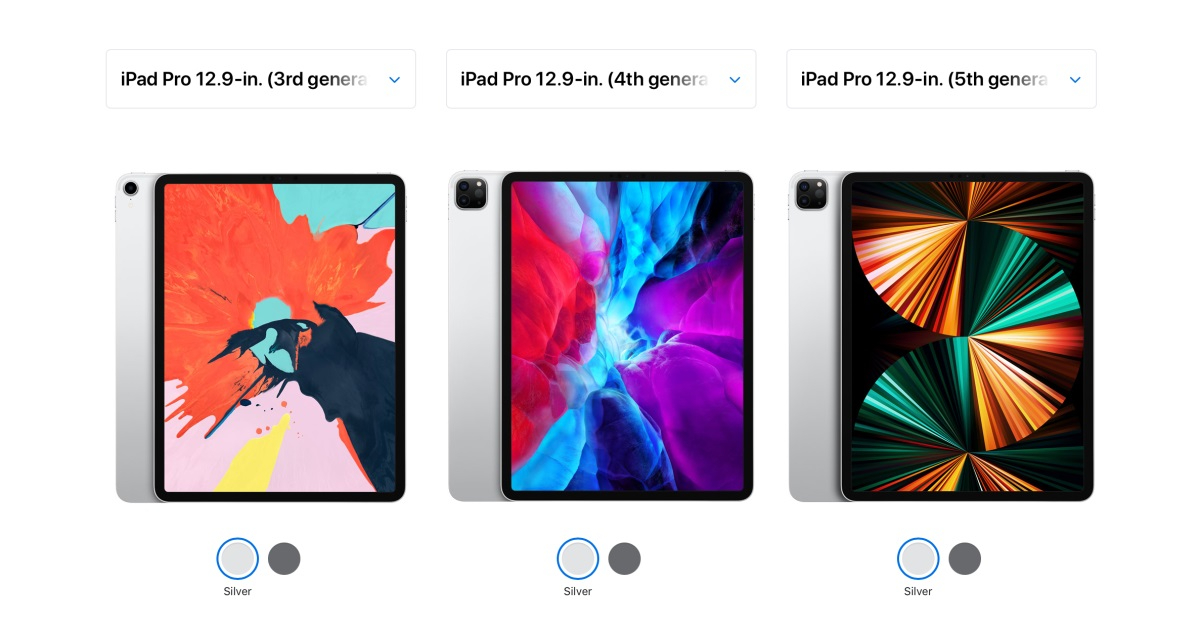The image size is (1200, 628).
Task: Click the camera module on 5th generation iPad
Action: click(811, 193)
